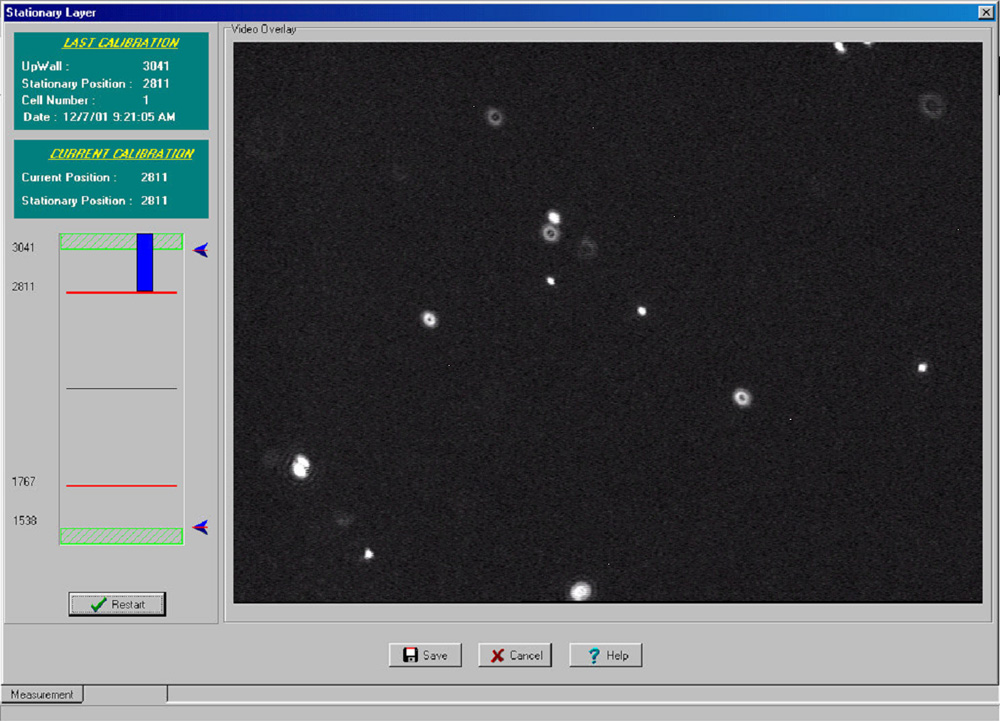Viewport: 1000px width, 721px height.
Task: Click the Stationary Position value in Current Calibration
Action: (154, 200)
